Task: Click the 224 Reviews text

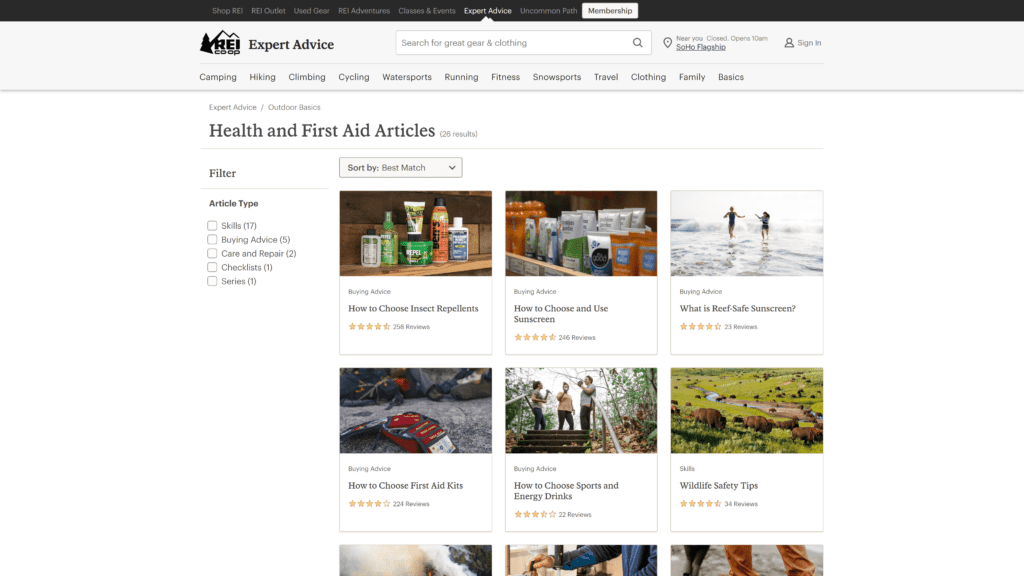Action: (x=411, y=504)
